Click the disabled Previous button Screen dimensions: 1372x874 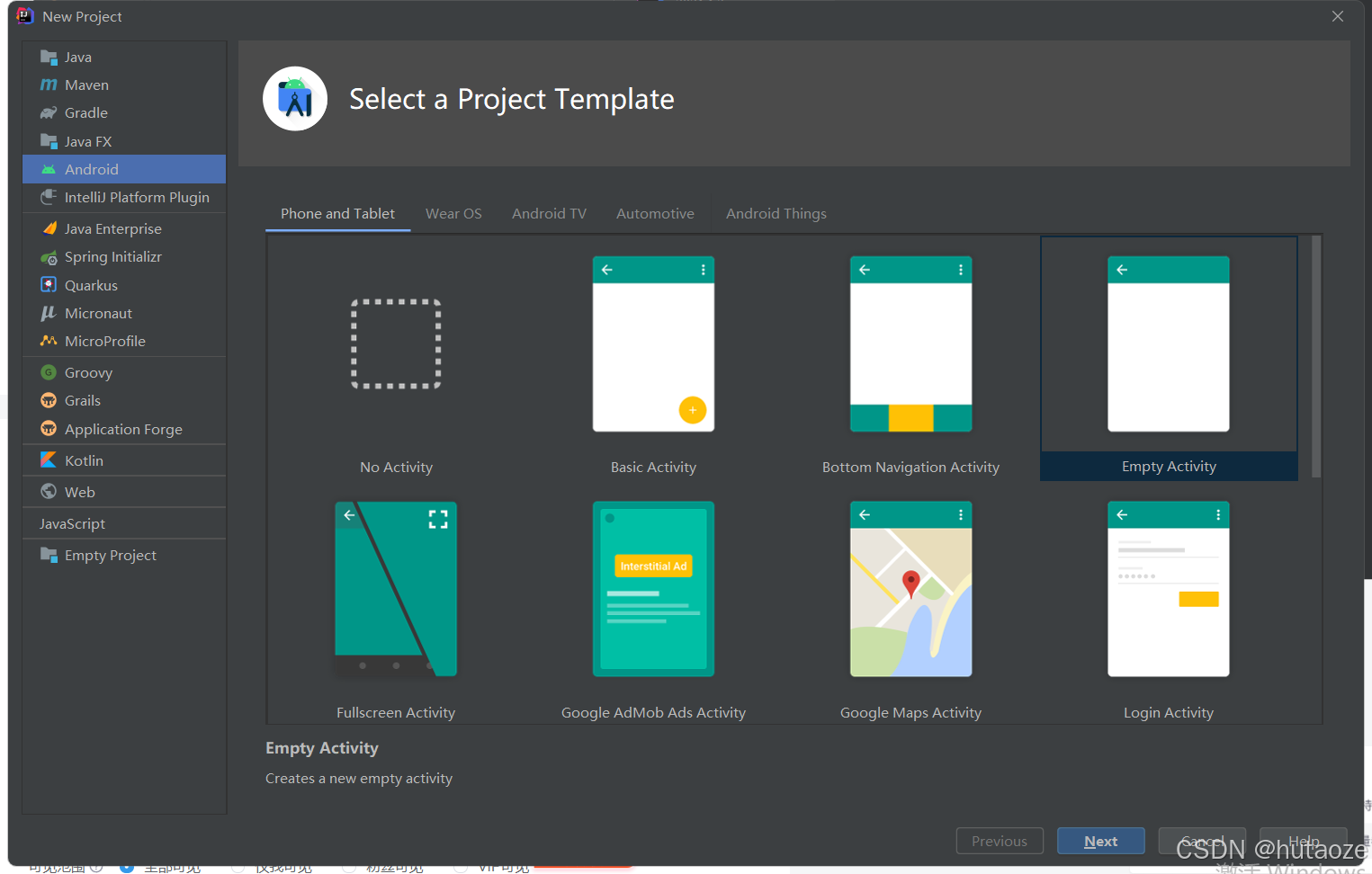point(1000,841)
